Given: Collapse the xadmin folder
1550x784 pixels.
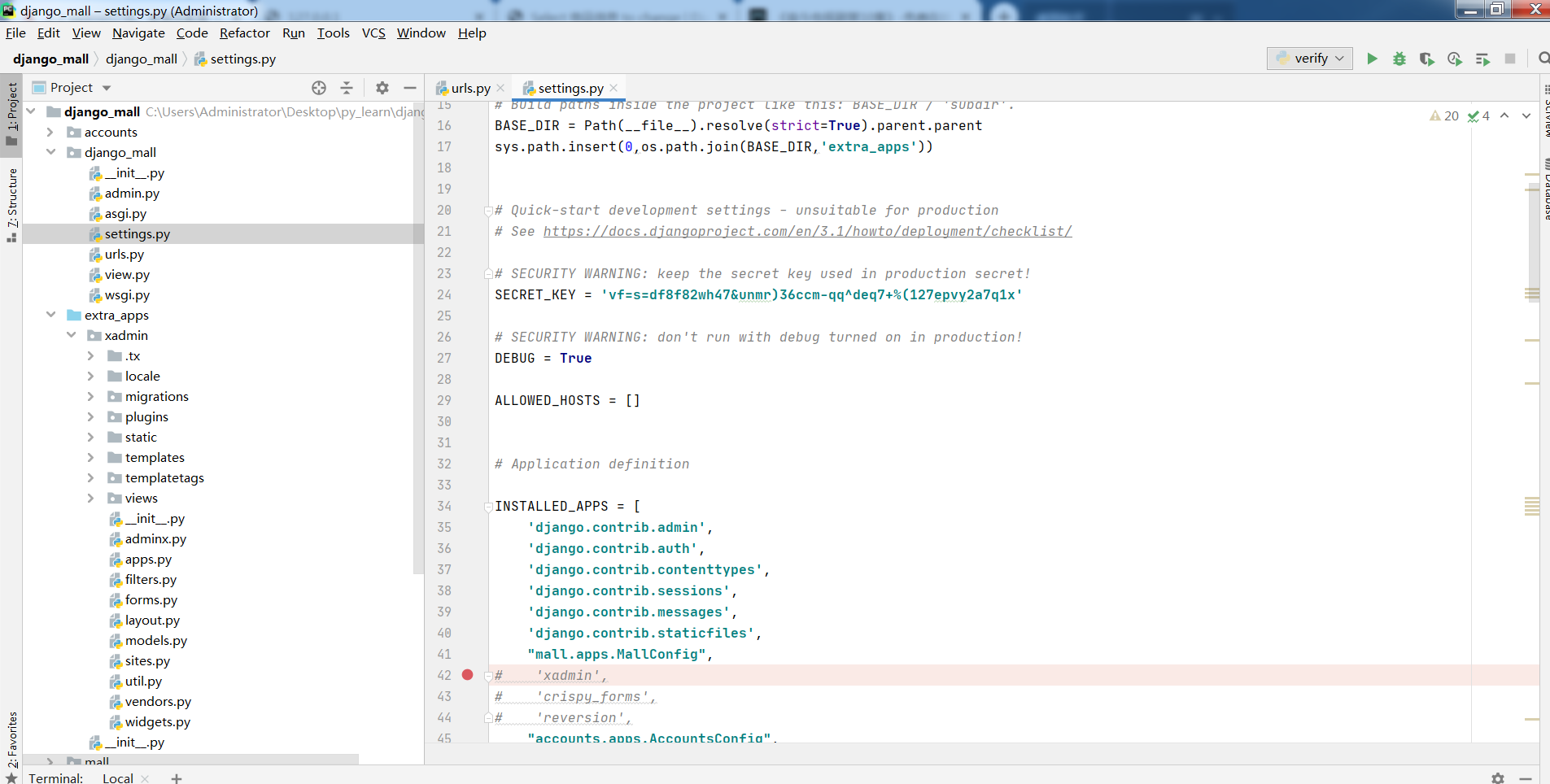Looking at the screenshot, I should tap(72, 335).
